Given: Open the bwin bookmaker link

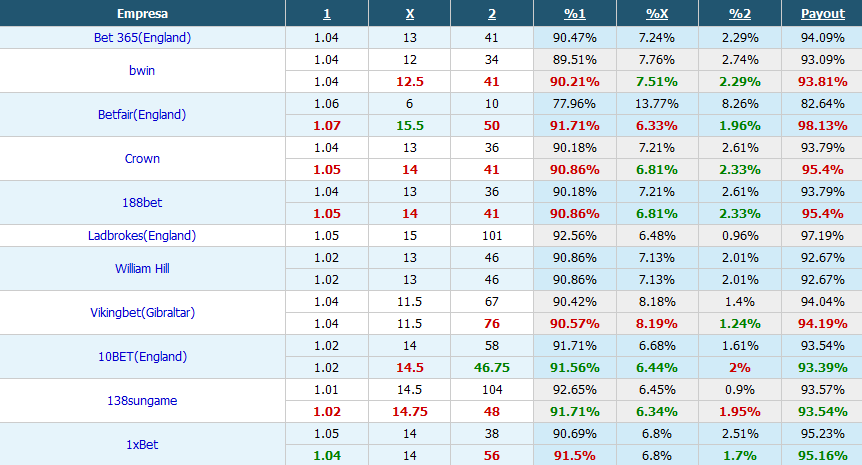Looking at the screenshot, I should 142,71.
